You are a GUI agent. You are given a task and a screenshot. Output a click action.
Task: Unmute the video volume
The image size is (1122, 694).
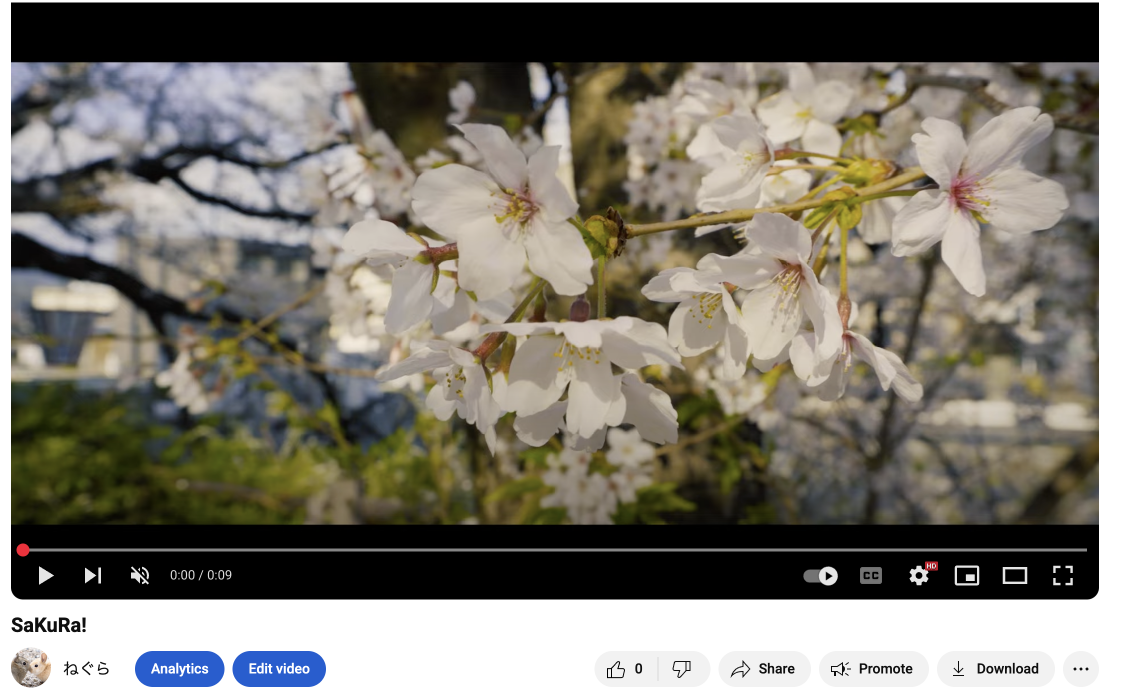(x=140, y=575)
